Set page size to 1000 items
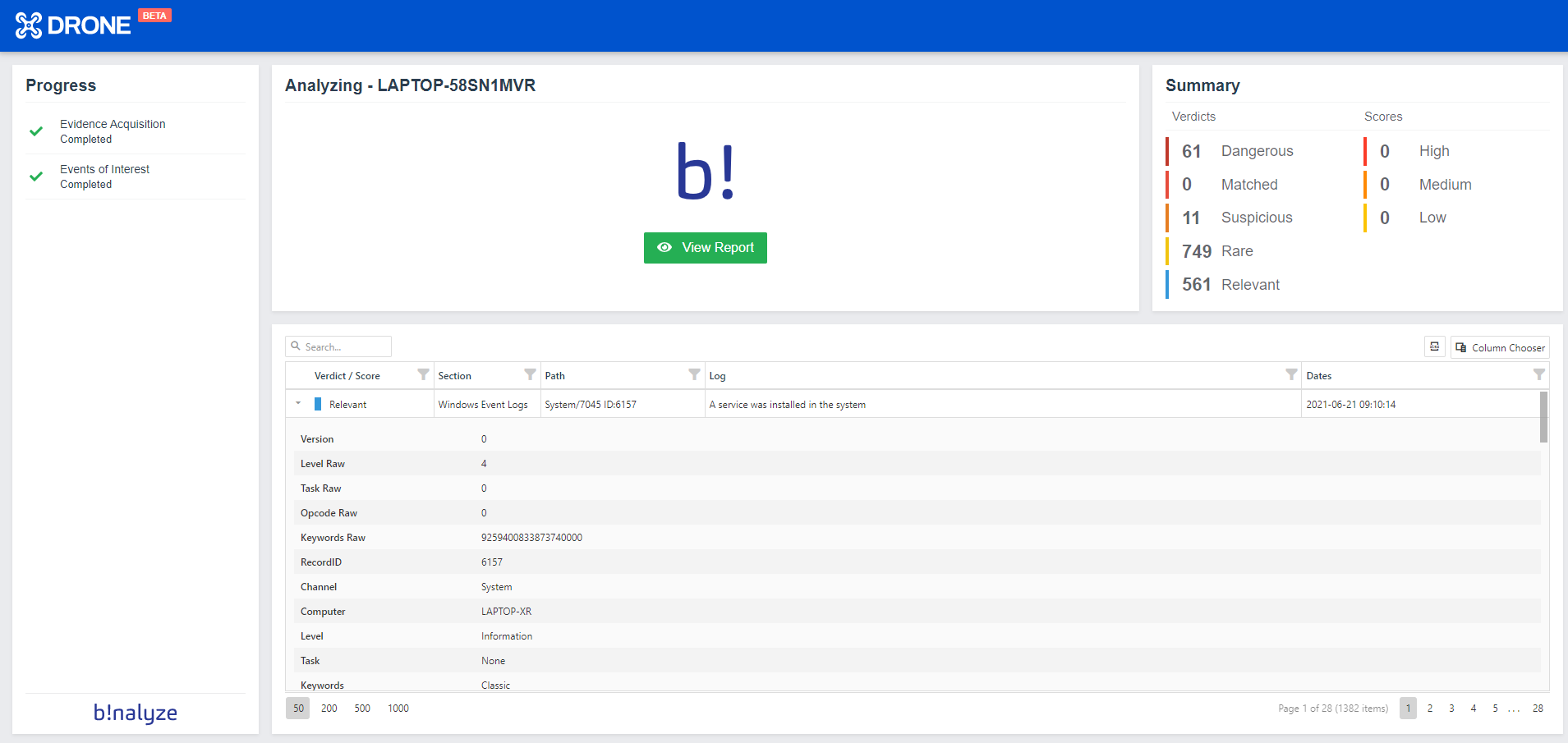The image size is (1568, 743). [398, 709]
